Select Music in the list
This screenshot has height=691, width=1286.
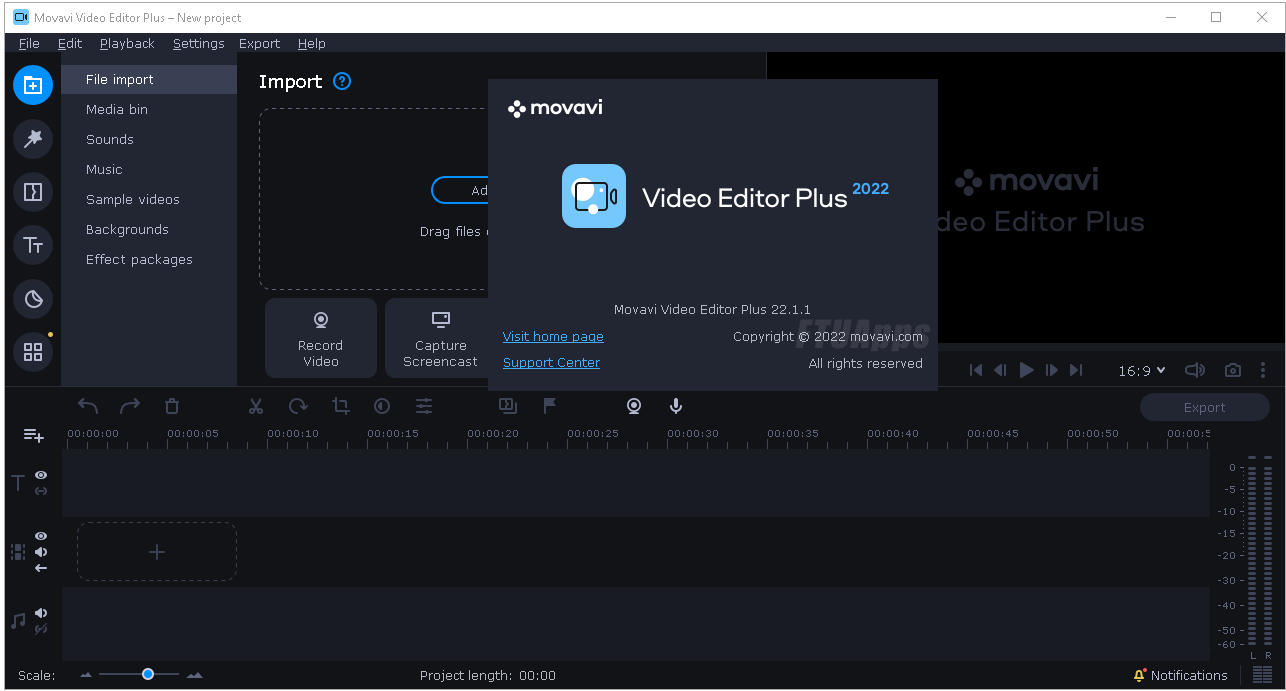coord(149,169)
